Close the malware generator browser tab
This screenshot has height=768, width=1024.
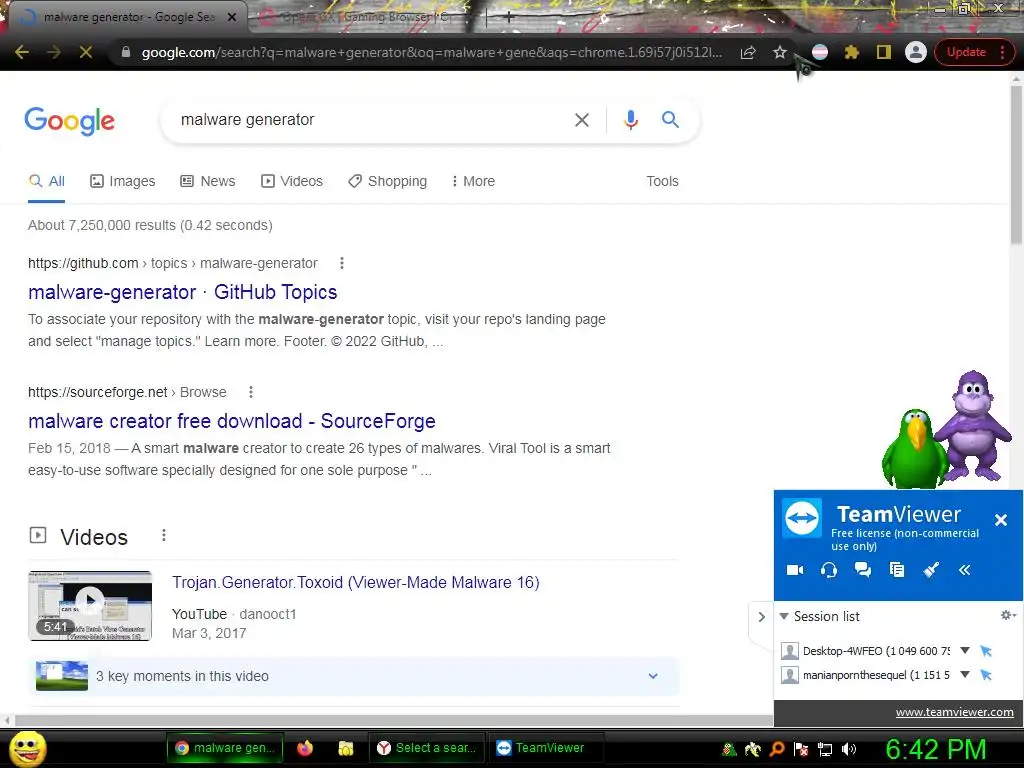tap(232, 17)
